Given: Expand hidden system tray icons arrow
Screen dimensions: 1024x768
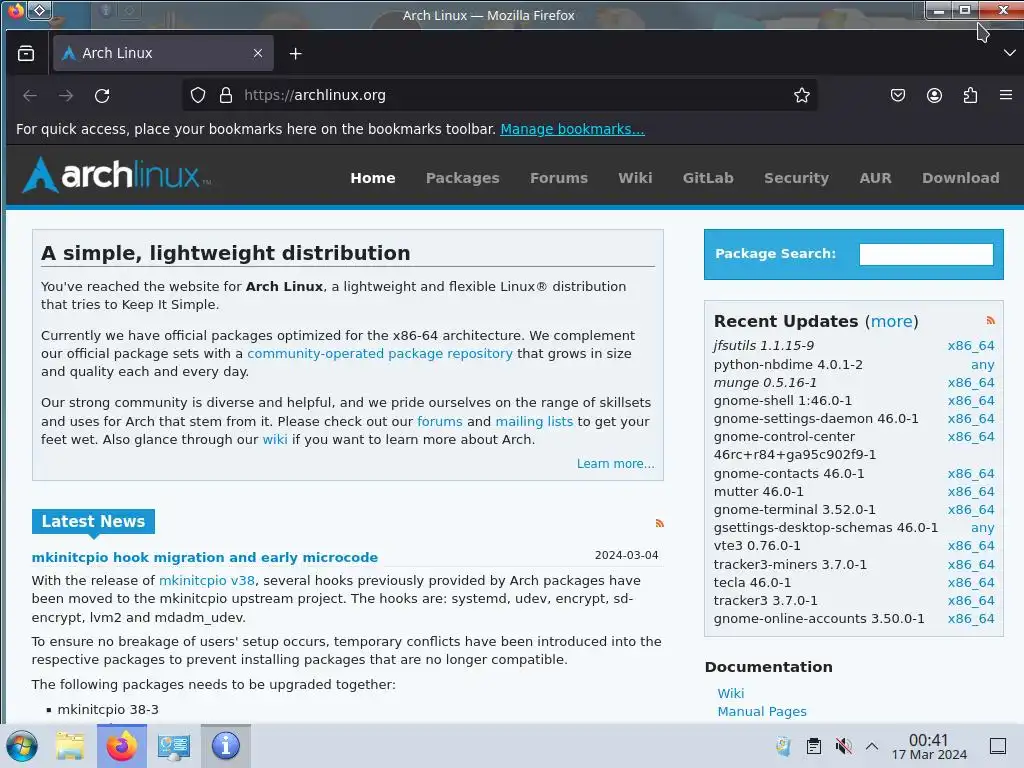Looking at the screenshot, I should click(x=872, y=746).
